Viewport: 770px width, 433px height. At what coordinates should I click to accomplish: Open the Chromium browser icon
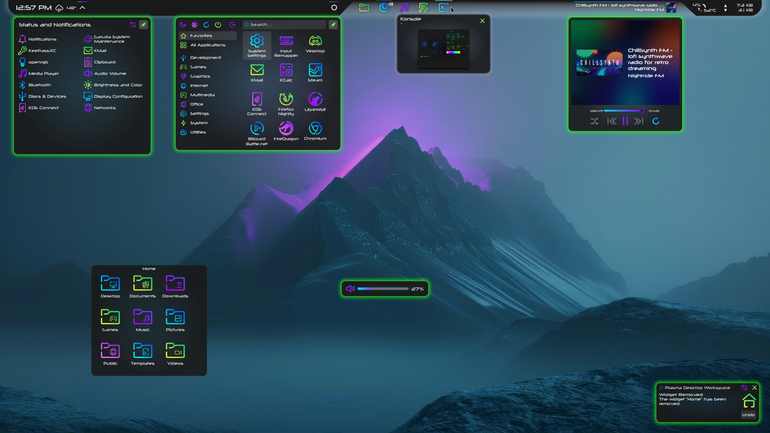(315, 131)
